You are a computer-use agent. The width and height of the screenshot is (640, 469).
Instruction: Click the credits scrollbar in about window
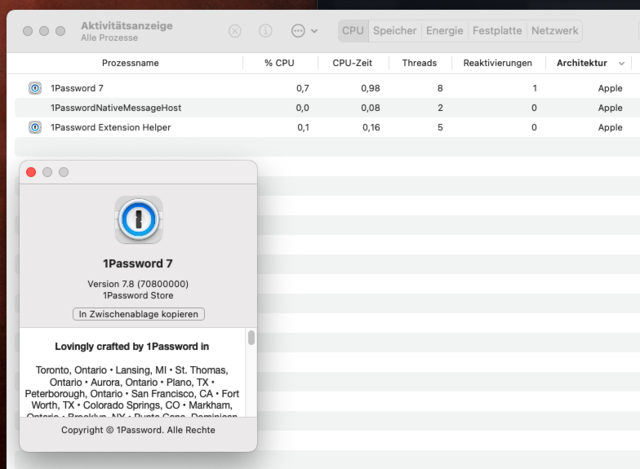(251, 338)
